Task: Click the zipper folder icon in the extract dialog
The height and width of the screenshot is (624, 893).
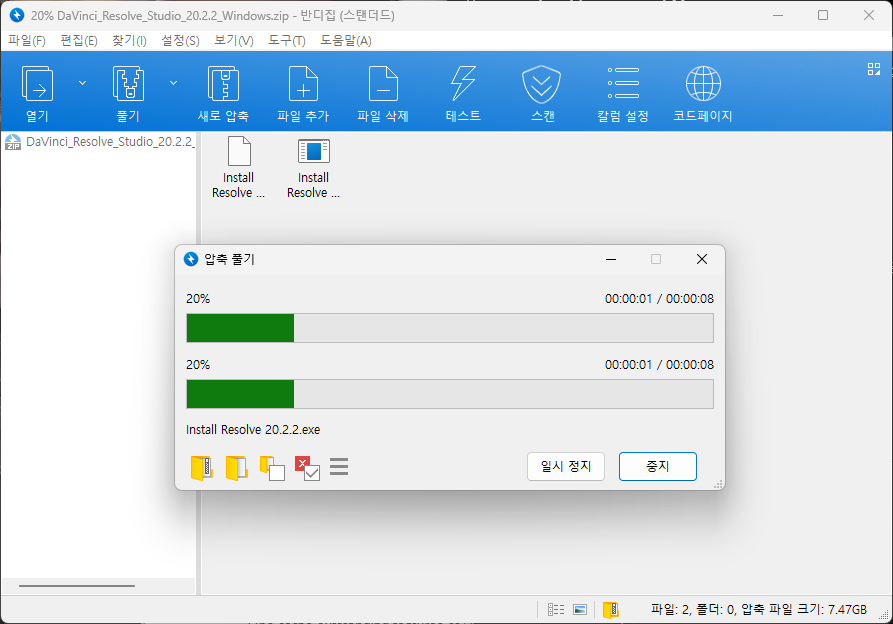Action: [x=202, y=468]
